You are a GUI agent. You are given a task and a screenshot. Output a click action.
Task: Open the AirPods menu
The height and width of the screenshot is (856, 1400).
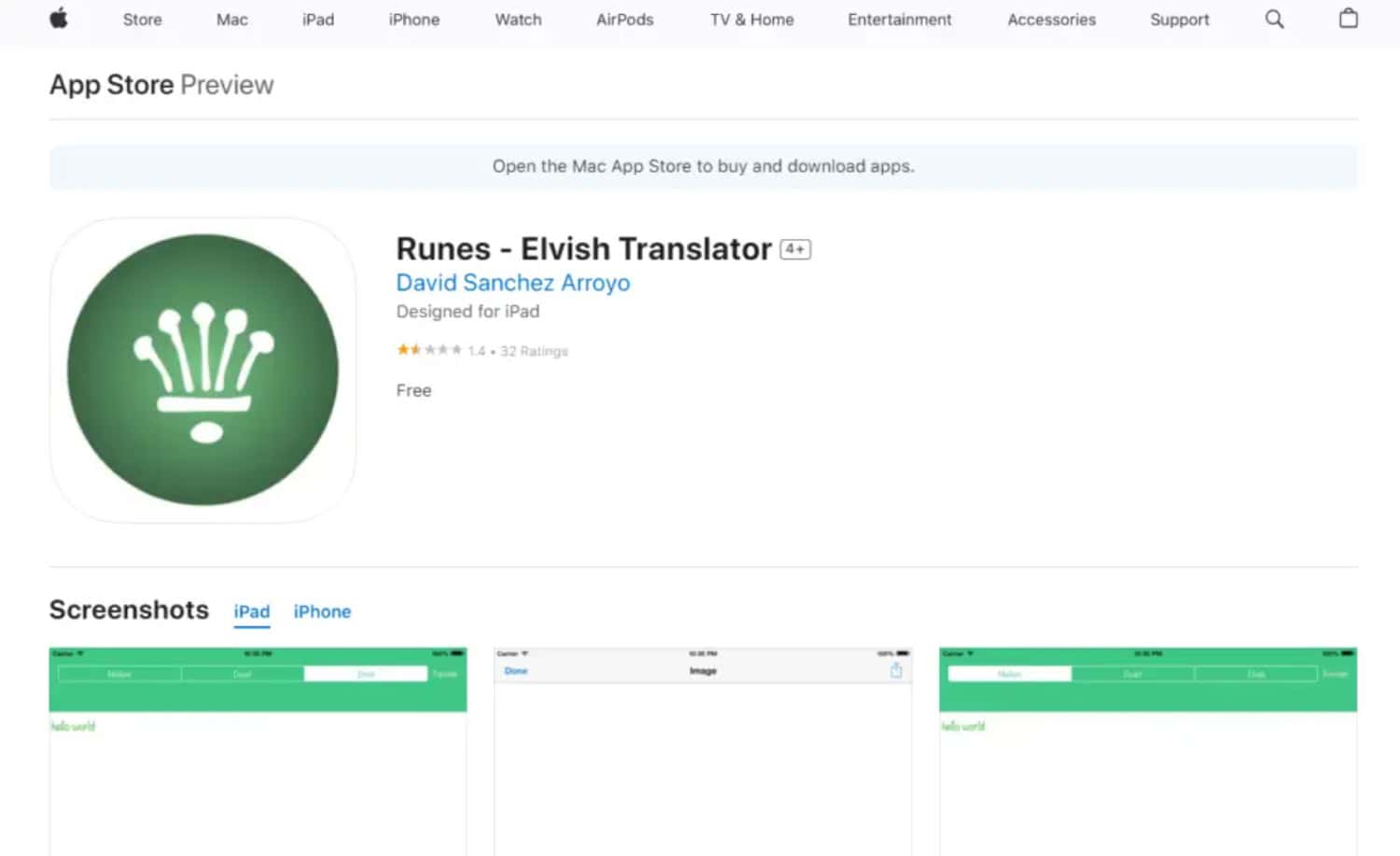tap(624, 20)
